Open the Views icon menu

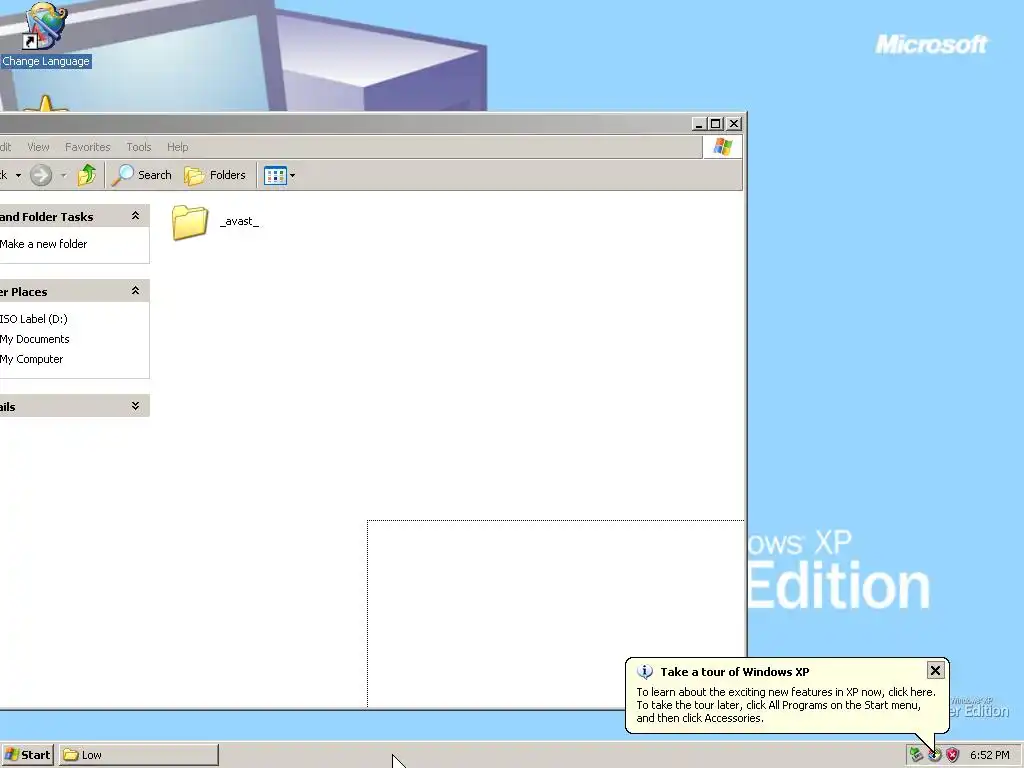[x=279, y=175]
